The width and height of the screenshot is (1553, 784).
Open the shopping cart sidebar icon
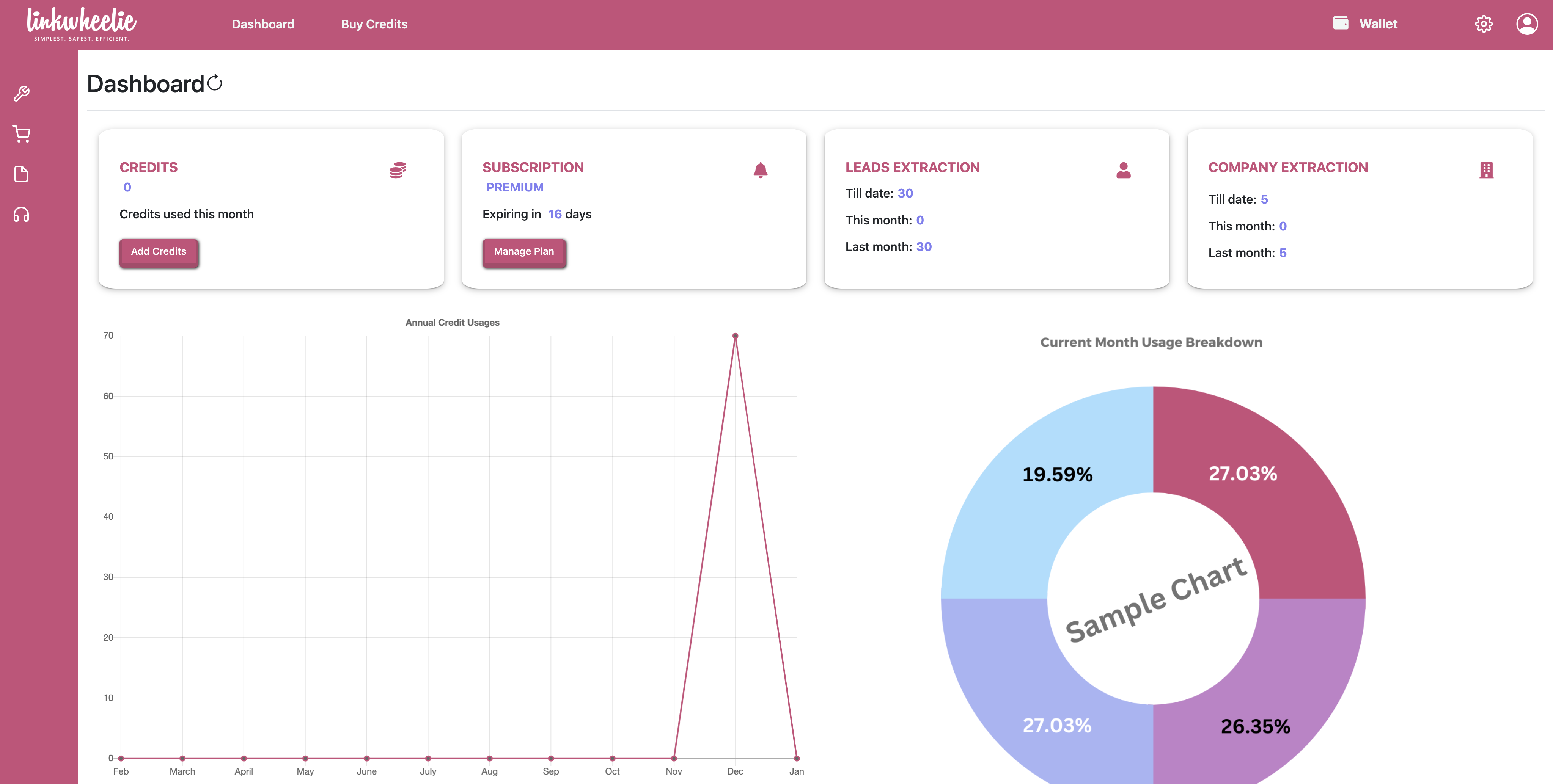pyautogui.click(x=22, y=134)
